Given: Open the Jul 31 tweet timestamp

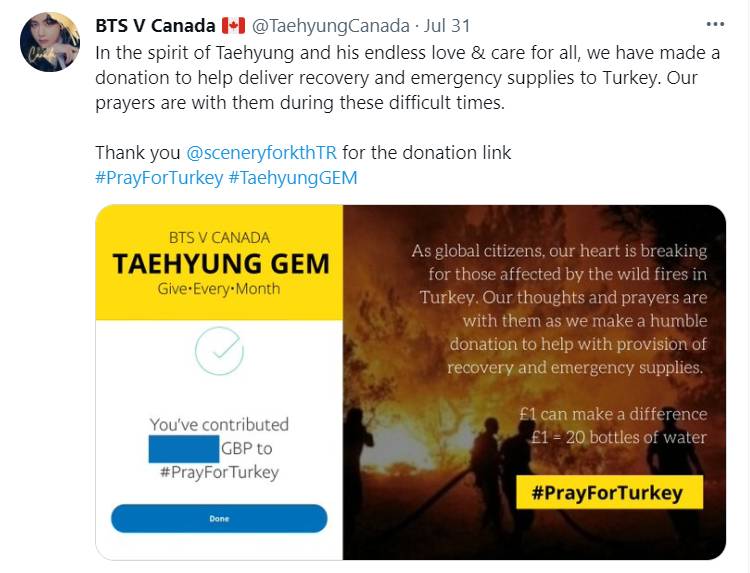Looking at the screenshot, I should (449, 25).
